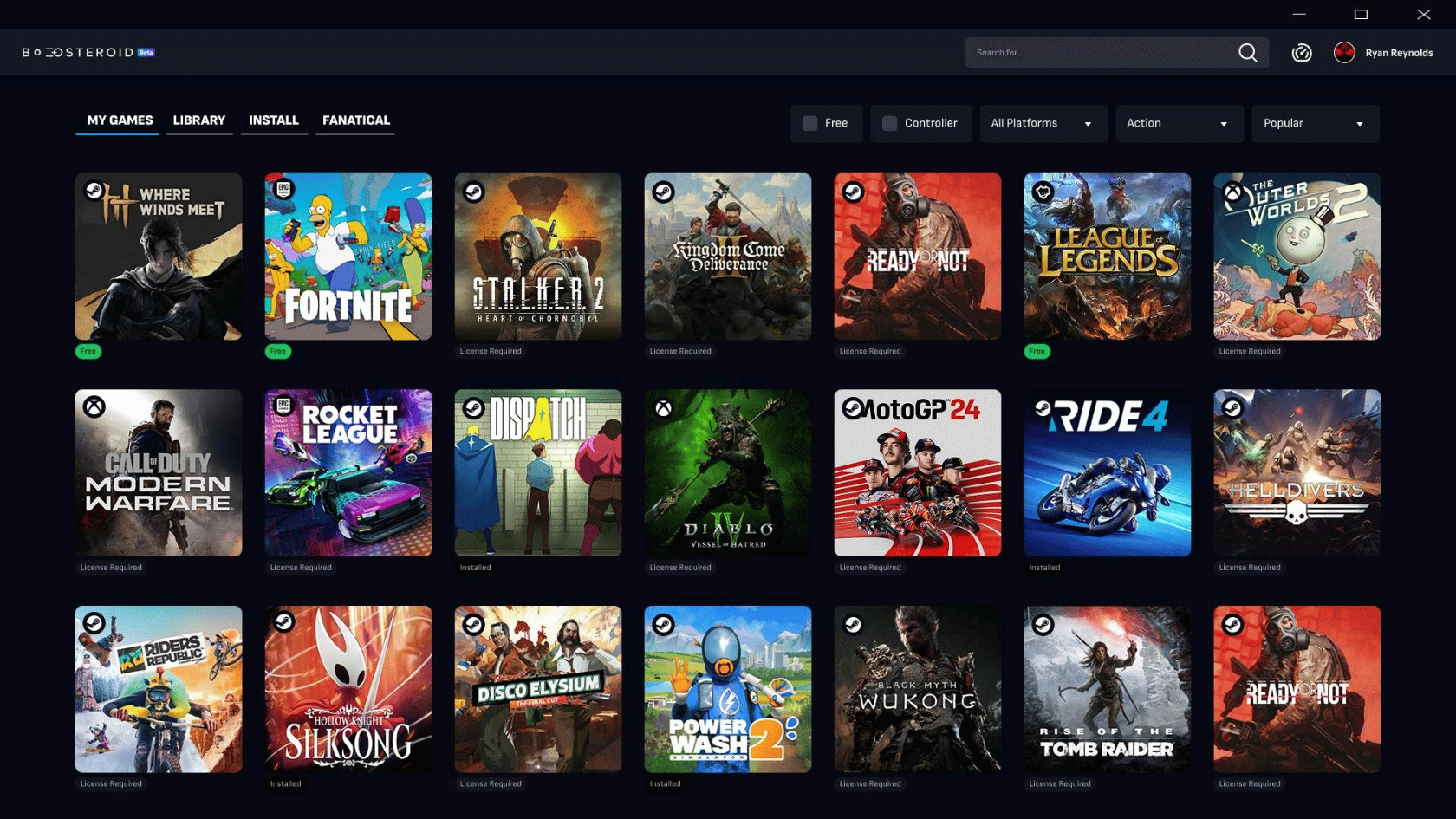The image size is (1456, 819).
Task: Enable the Free filter checkbox
Action: (x=810, y=123)
